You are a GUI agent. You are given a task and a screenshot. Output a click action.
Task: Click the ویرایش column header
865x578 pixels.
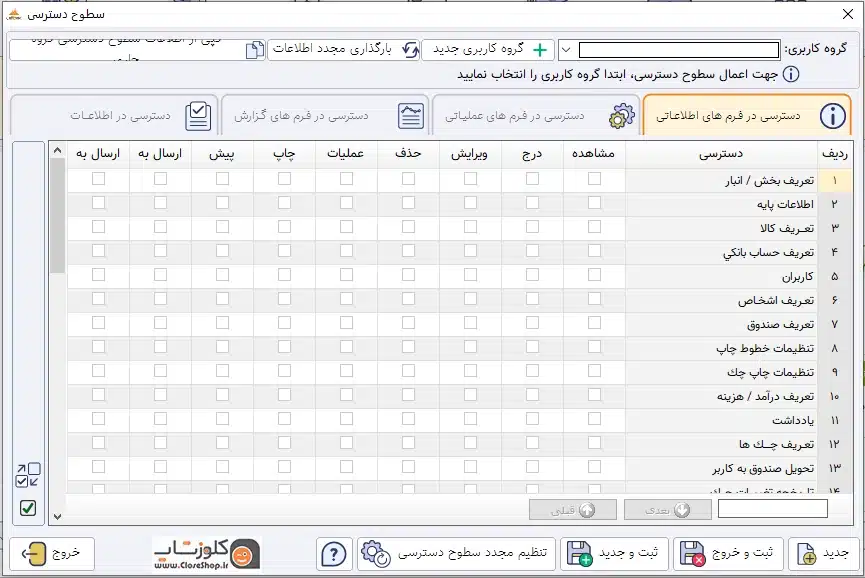point(471,153)
